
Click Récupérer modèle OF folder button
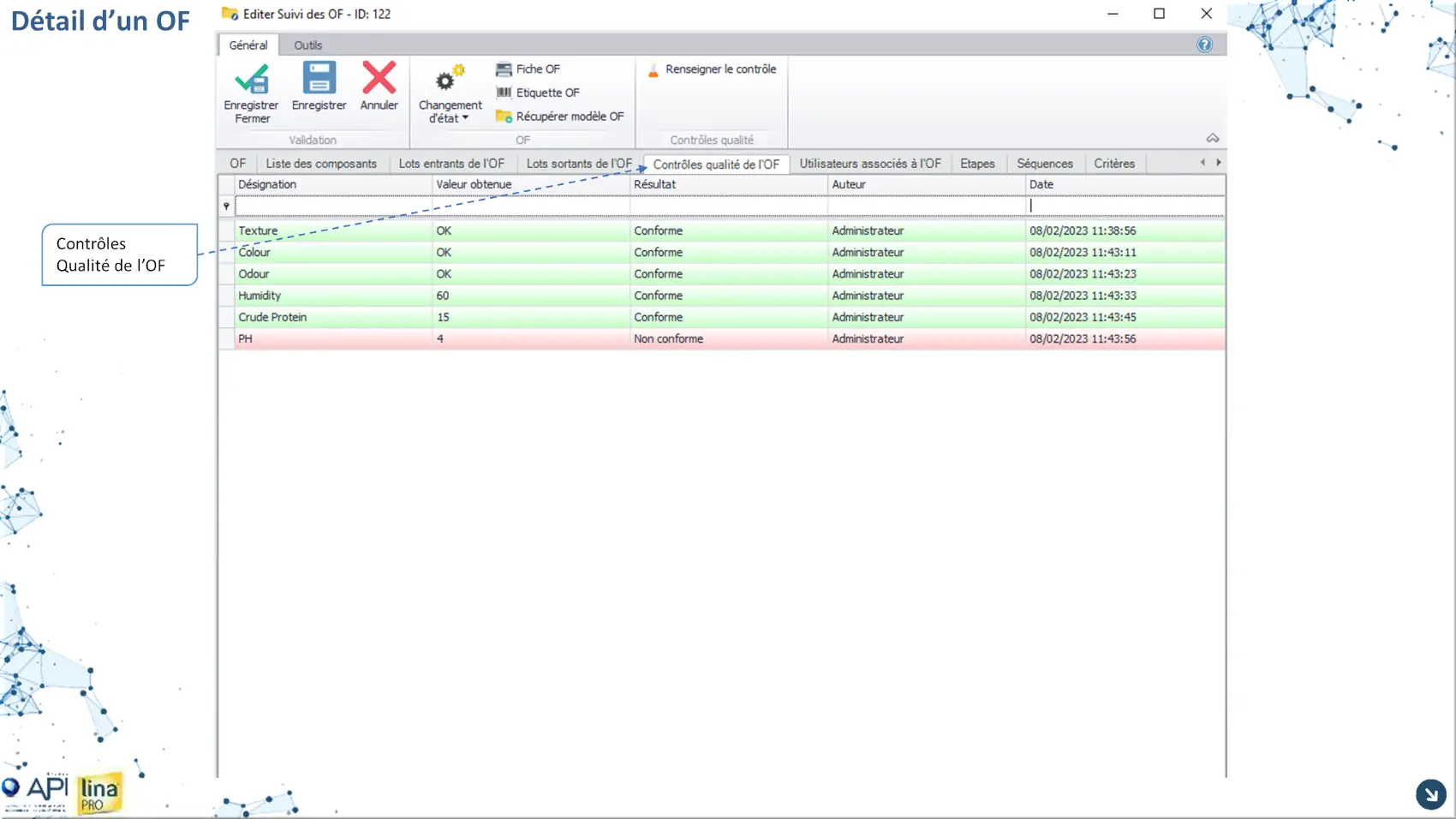pos(559,117)
